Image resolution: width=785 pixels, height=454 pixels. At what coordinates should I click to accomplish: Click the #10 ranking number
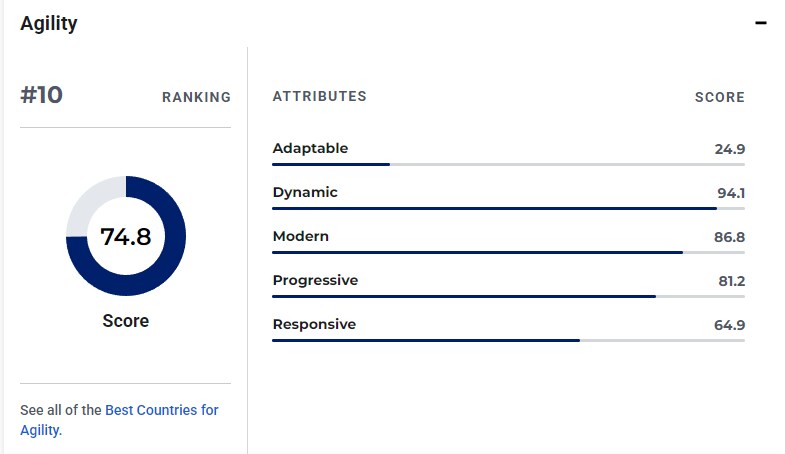pyautogui.click(x=42, y=95)
